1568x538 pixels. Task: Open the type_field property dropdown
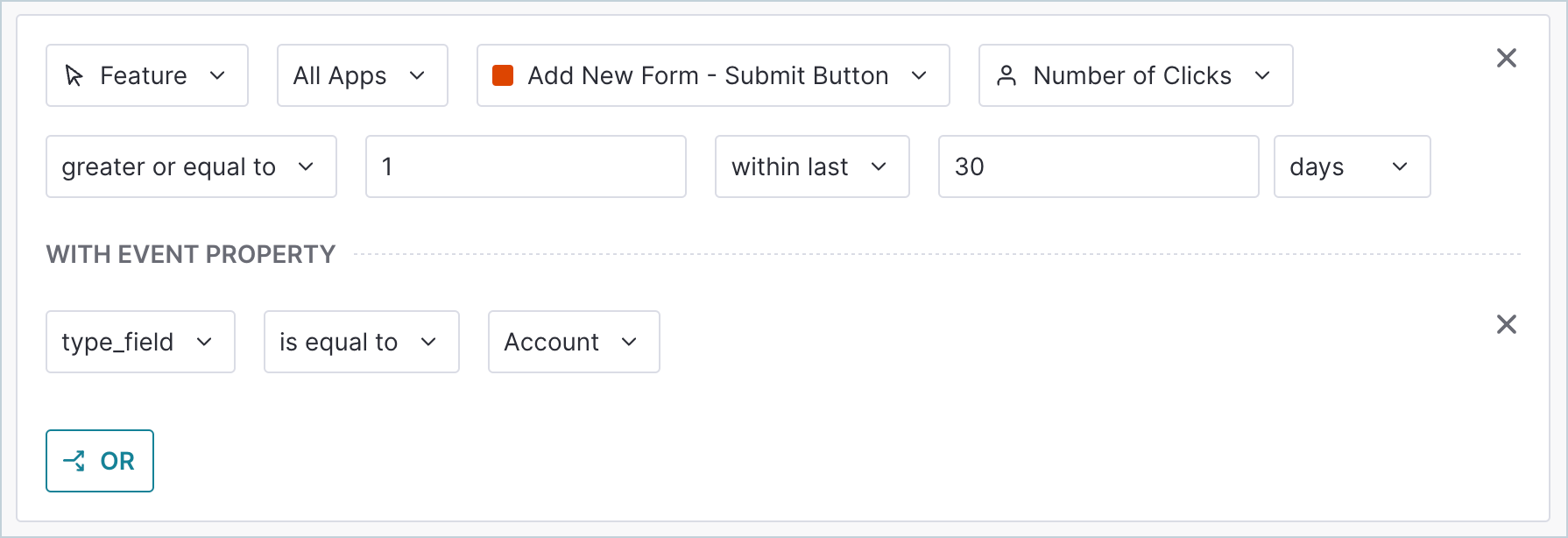pos(140,342)
